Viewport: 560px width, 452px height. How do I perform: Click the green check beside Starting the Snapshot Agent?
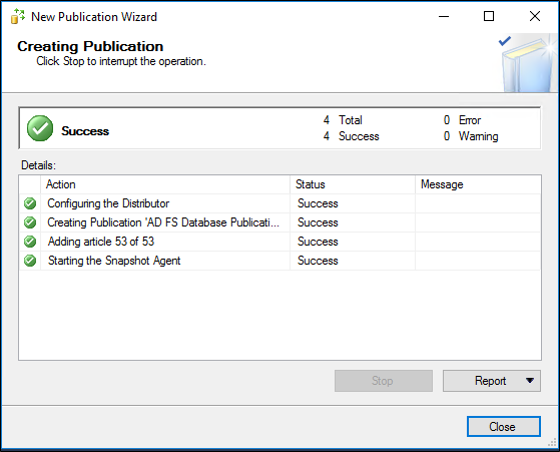[30, 261]
